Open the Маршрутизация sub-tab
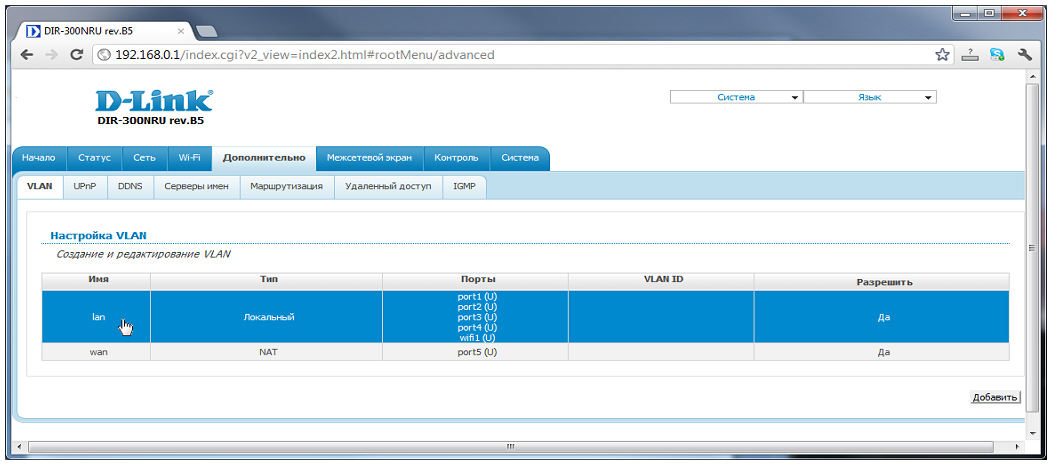The width and height of the screenshot is (1054, 464). 286,186
